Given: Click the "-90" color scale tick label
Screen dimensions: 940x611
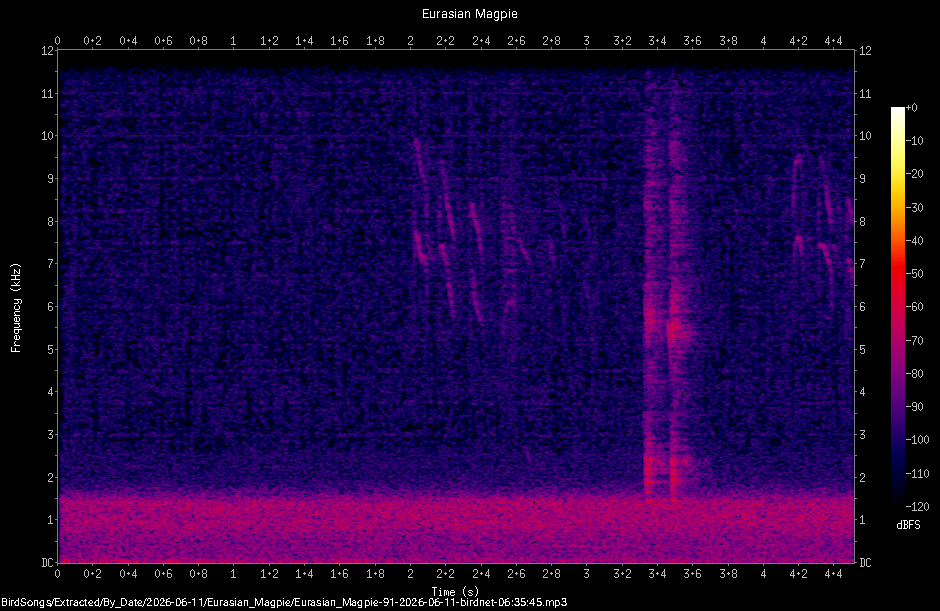Looking at the screenshot, I should click(914, 407).
